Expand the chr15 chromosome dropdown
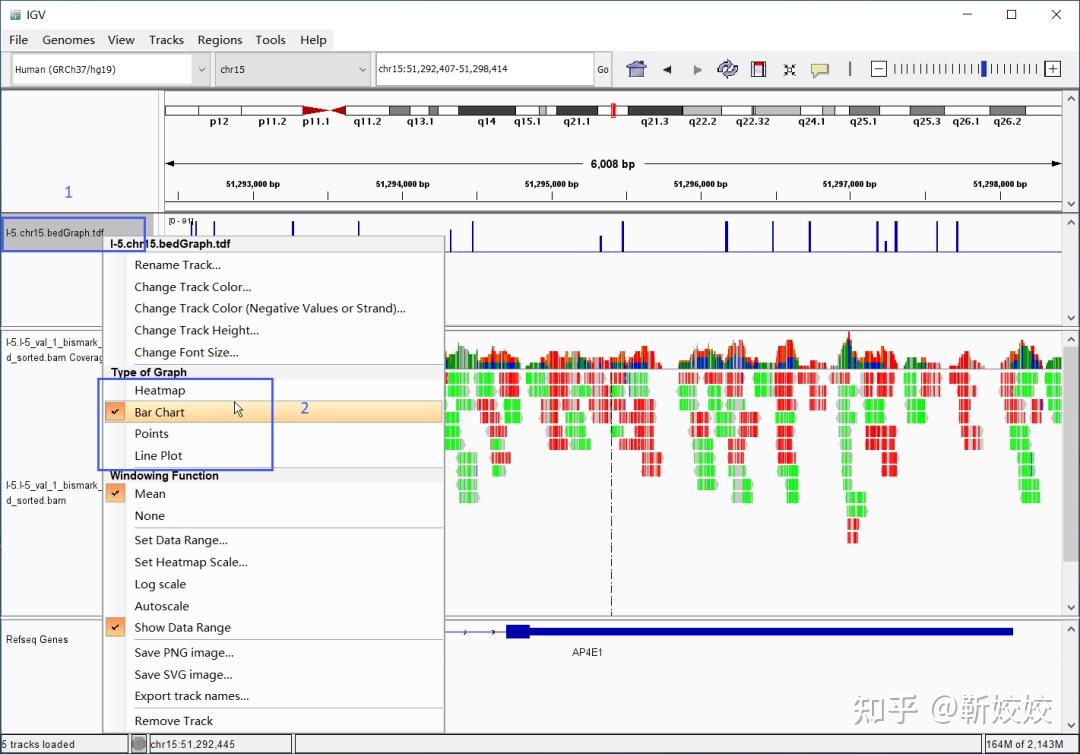The width and height of the screenshot is (1080, 754). coord(293,70)
